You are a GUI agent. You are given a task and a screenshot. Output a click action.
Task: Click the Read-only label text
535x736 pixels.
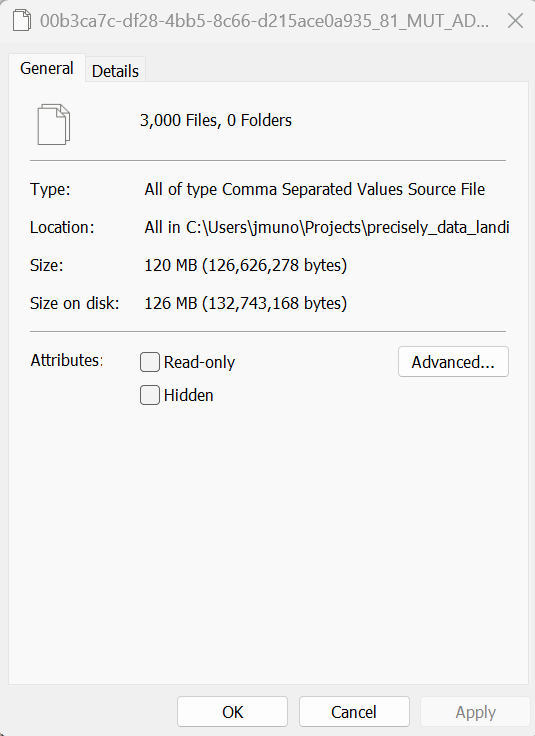tap(199, 362)
